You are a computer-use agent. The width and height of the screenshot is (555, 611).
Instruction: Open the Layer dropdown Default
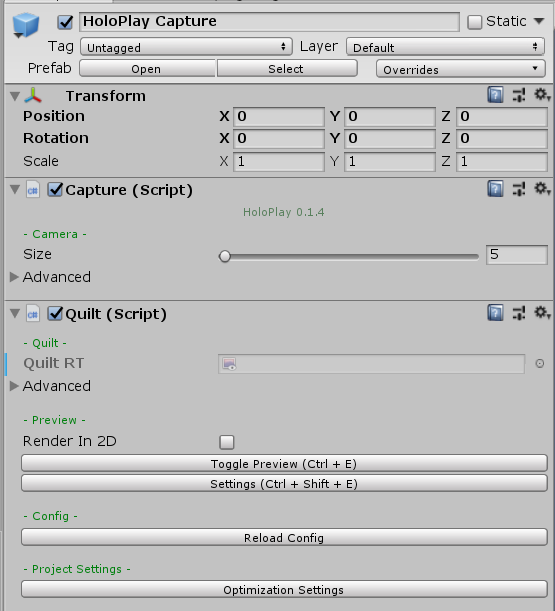(445, 47)
